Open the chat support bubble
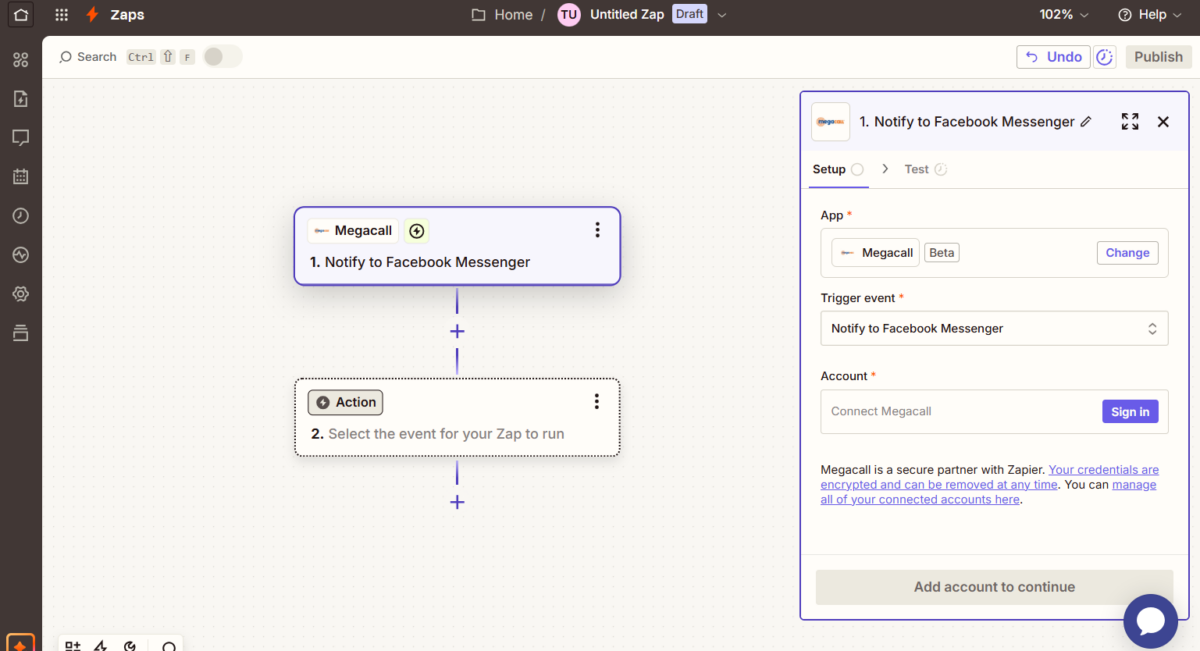The width and height of the screenshot is (1200, 651). 1150,621
